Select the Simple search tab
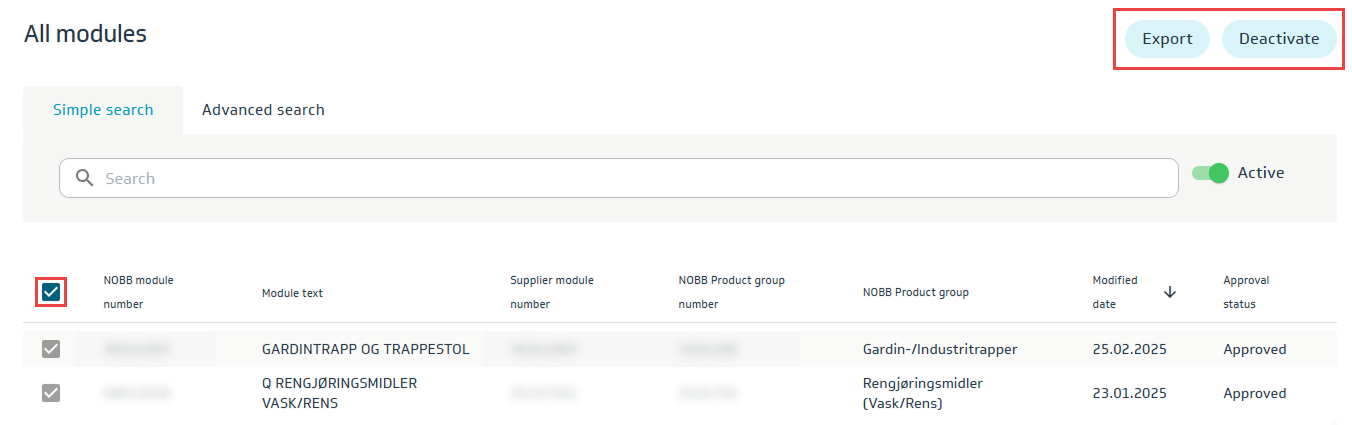1352x425 pixels. (103, 110)
